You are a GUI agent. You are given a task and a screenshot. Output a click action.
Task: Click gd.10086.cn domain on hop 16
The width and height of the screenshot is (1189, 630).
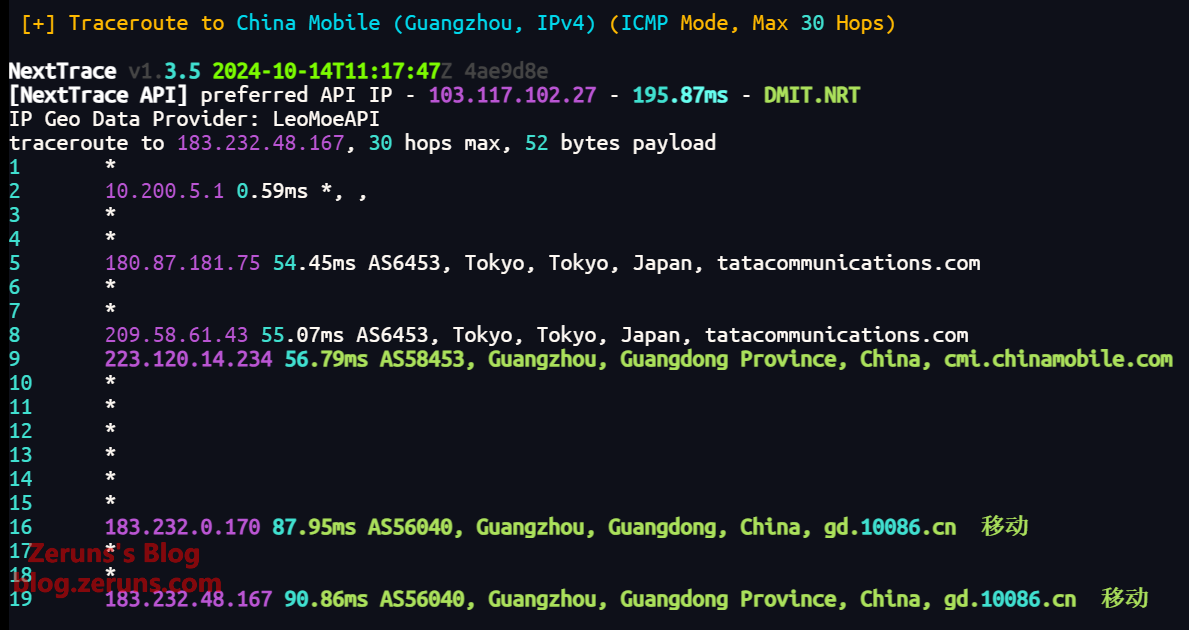[x=889, y=527]
